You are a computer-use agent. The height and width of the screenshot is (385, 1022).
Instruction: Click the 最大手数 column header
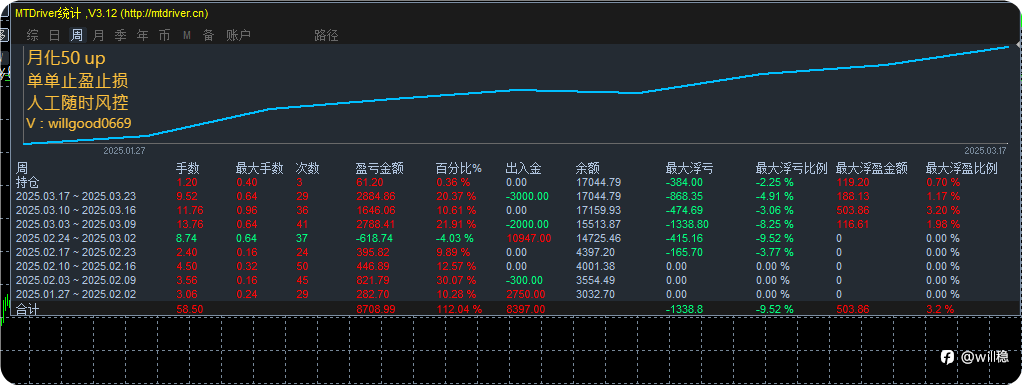click(259, 169)
